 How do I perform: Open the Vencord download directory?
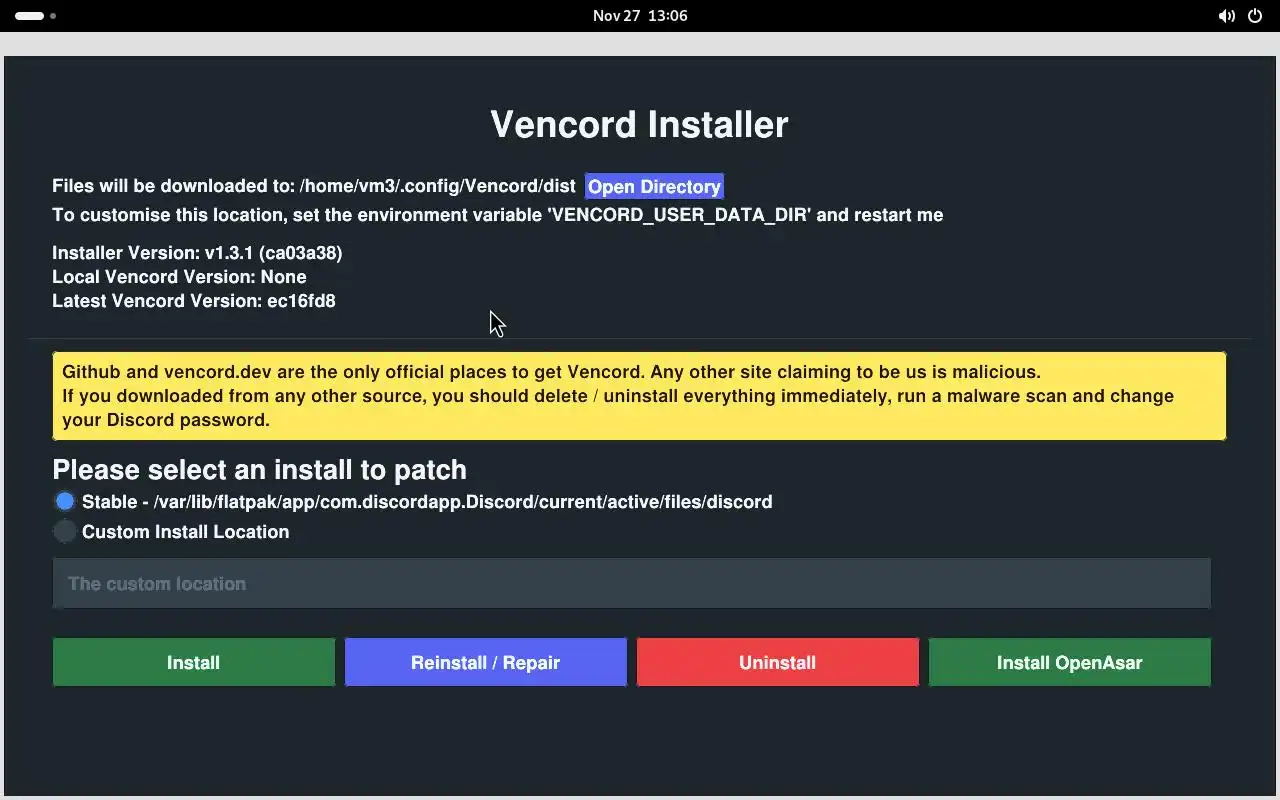[654, 187]
